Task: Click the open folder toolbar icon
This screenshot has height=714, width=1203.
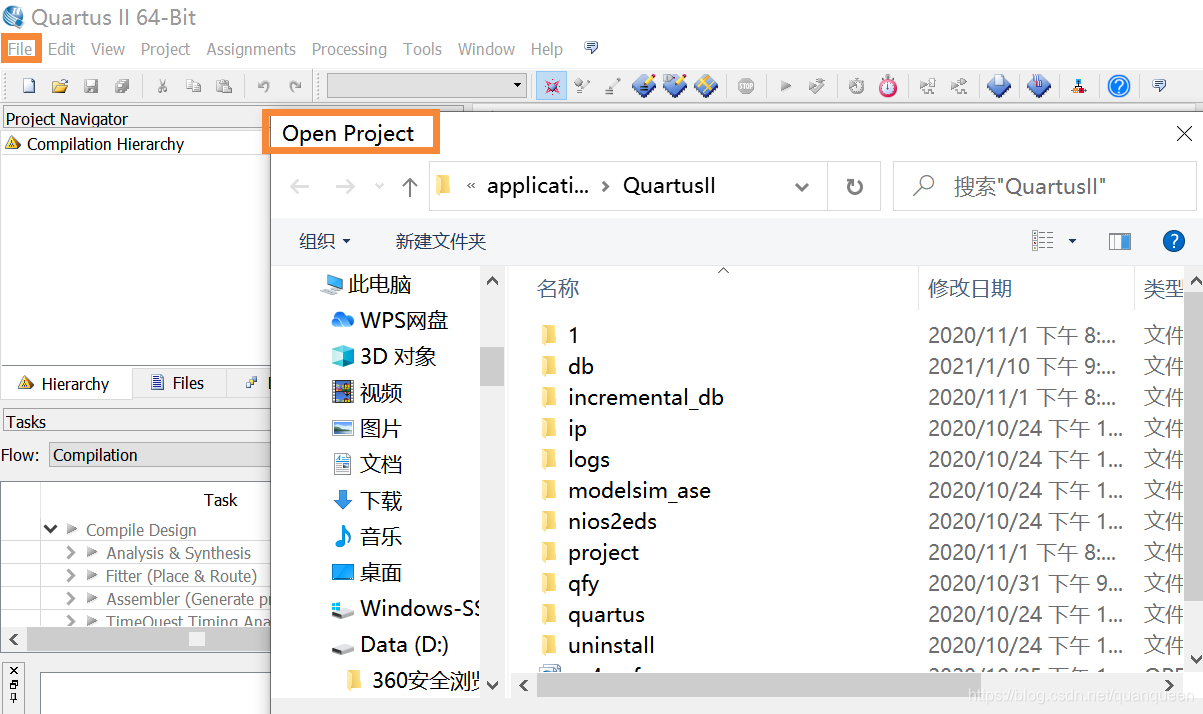Action: (x=60, y=86)
